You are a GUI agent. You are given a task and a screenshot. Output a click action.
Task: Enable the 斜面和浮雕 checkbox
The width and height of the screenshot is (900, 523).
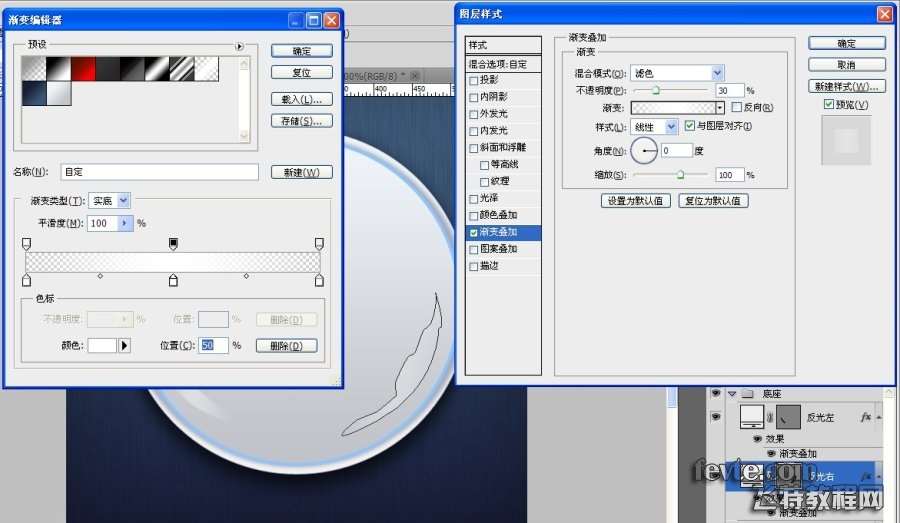pyautogui.click(x=474, y=148)
